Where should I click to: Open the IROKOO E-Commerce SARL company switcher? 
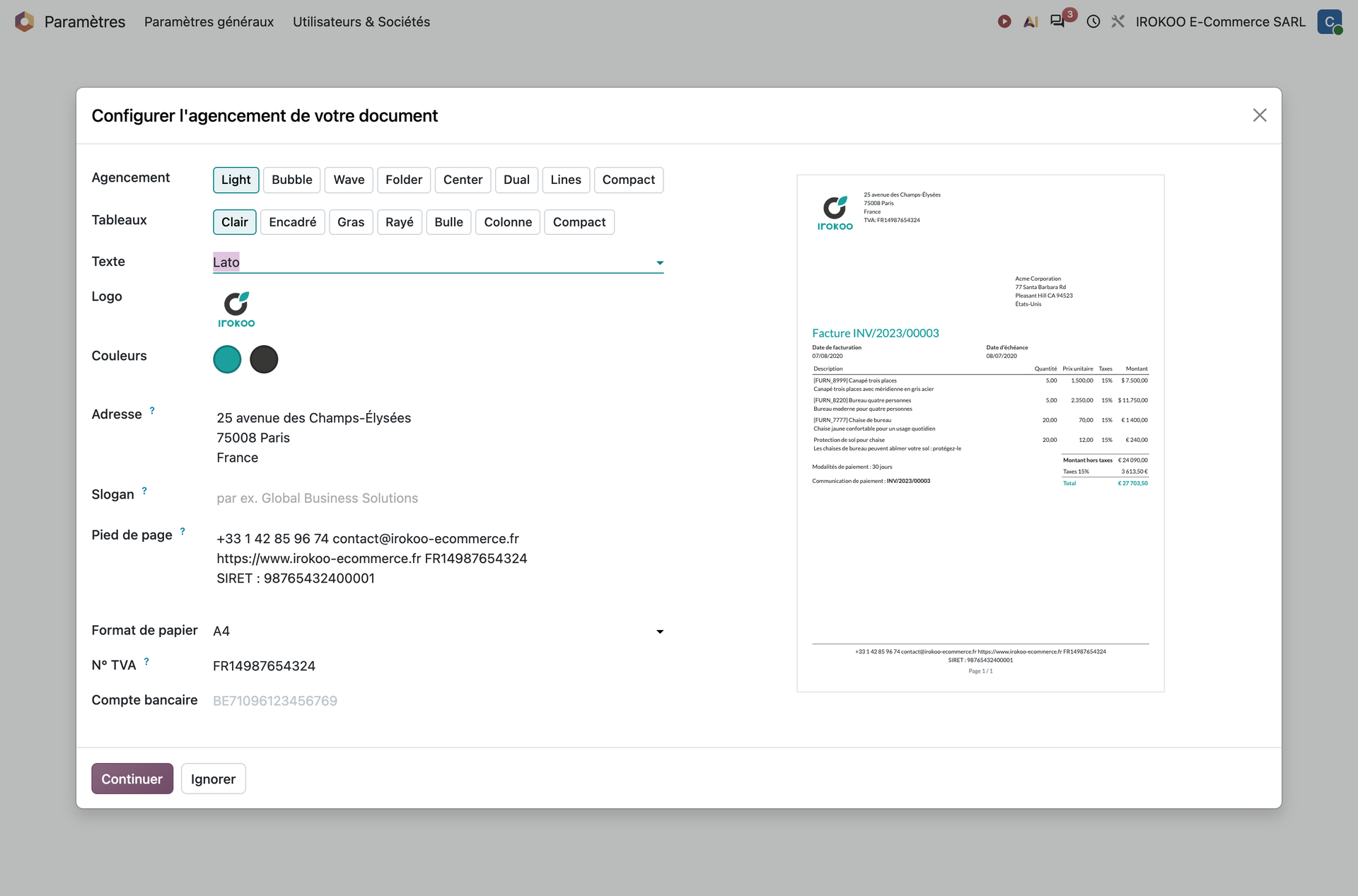[x=1220, y=22]
